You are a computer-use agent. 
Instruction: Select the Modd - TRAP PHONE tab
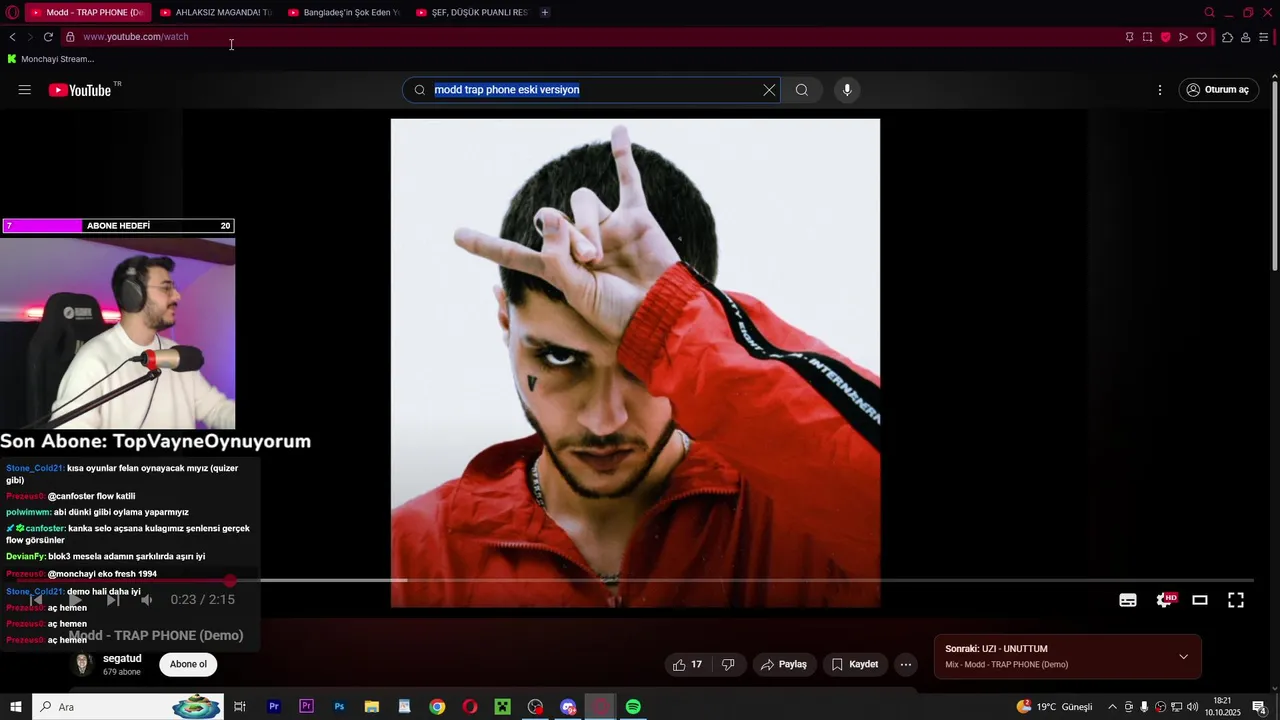[88, 12]
